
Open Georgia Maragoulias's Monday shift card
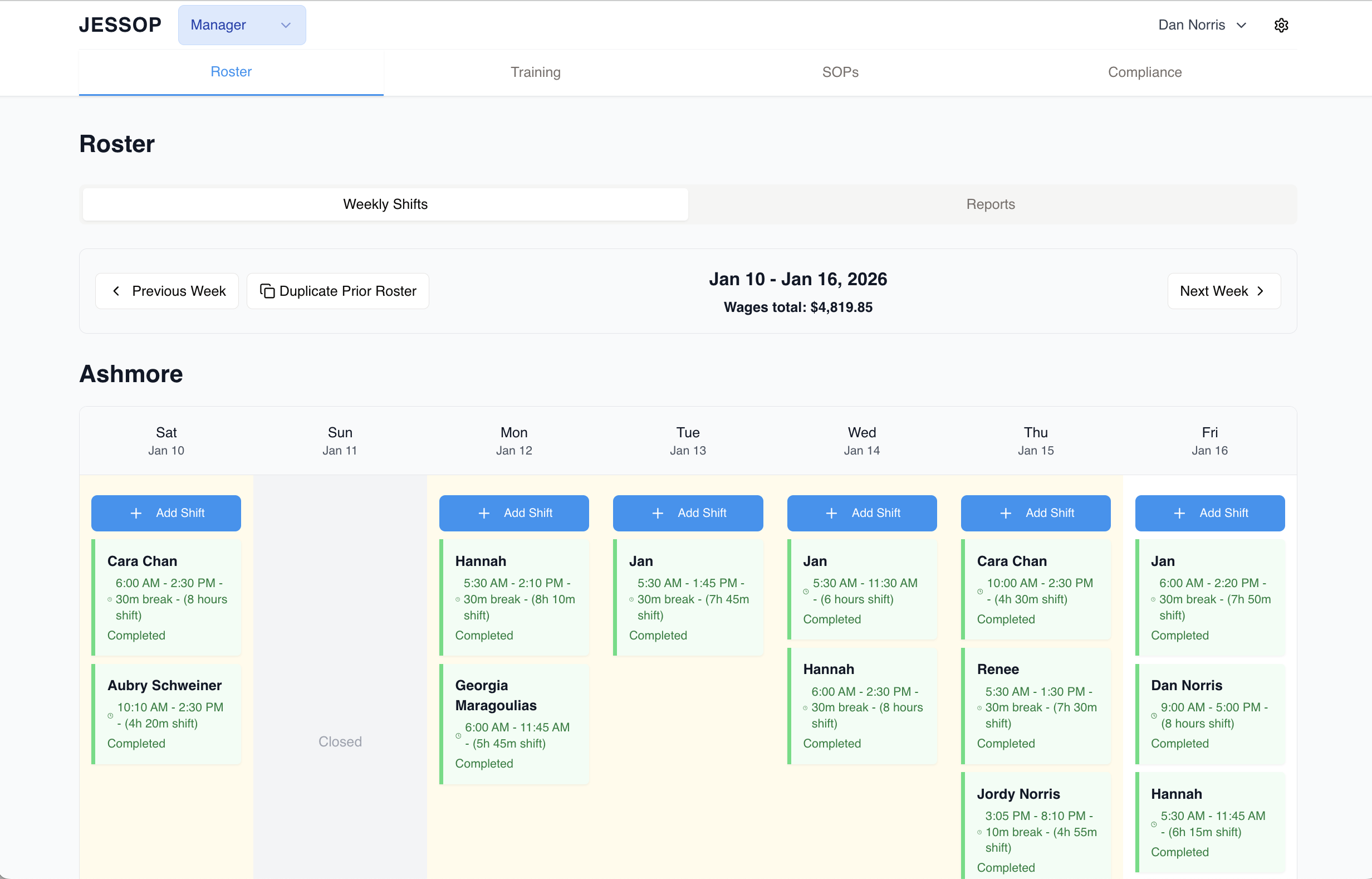pyautogui.click(x=513, y=723)
